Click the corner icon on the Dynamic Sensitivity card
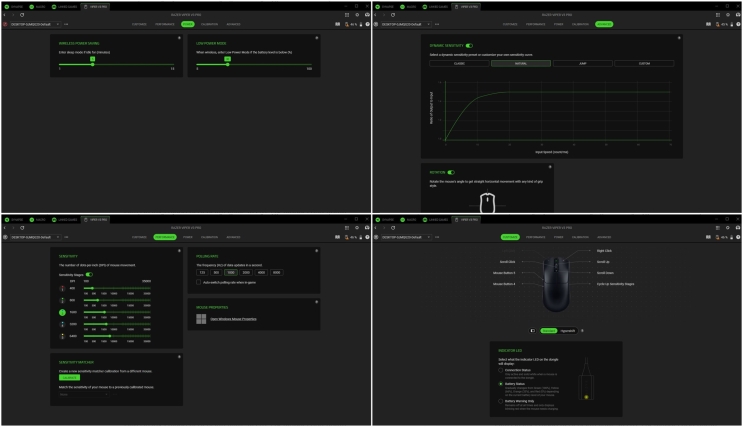The width and height of the screenshot is (743, 427). point(679,37)
